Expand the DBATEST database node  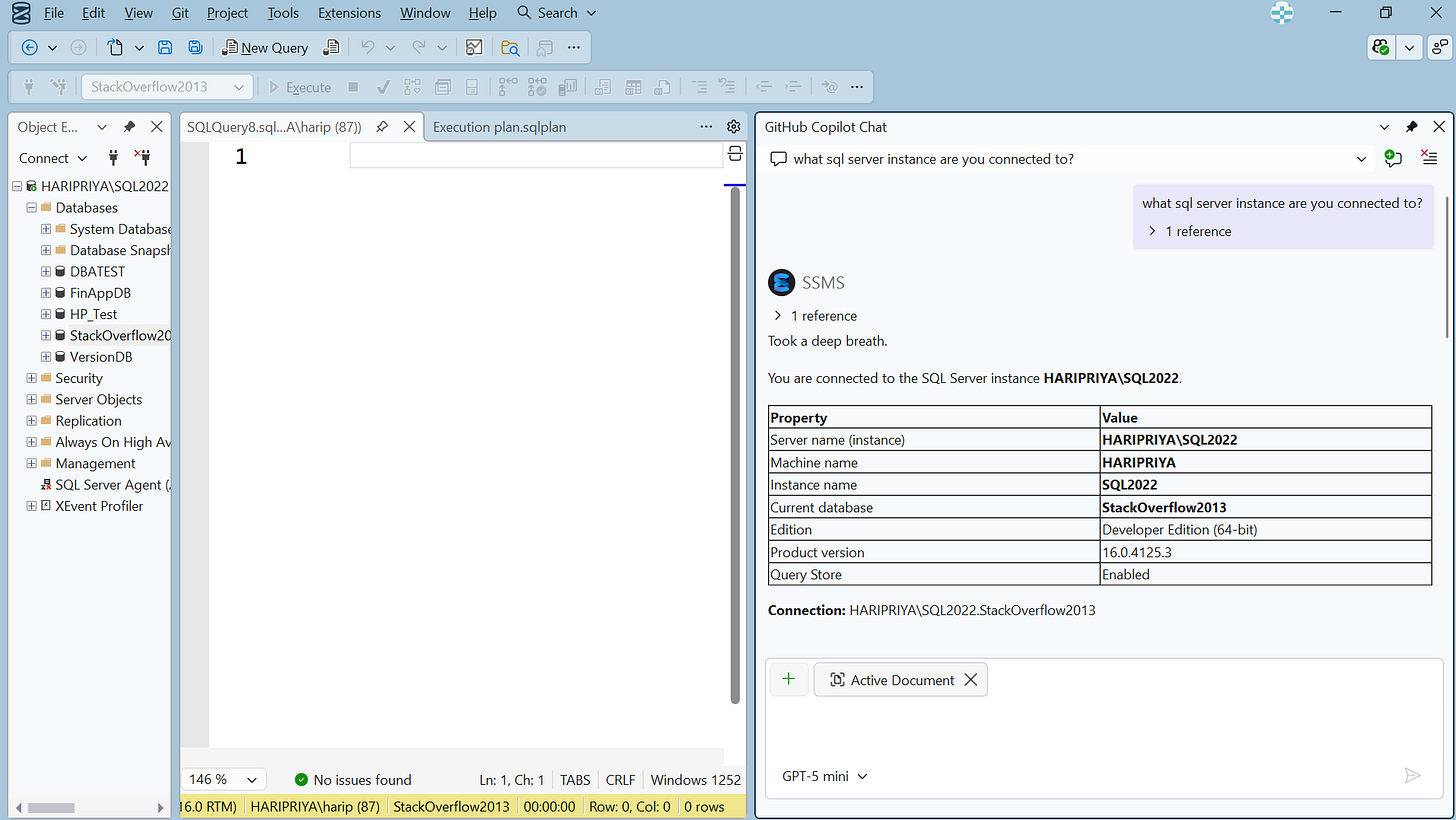pos(46,272)
